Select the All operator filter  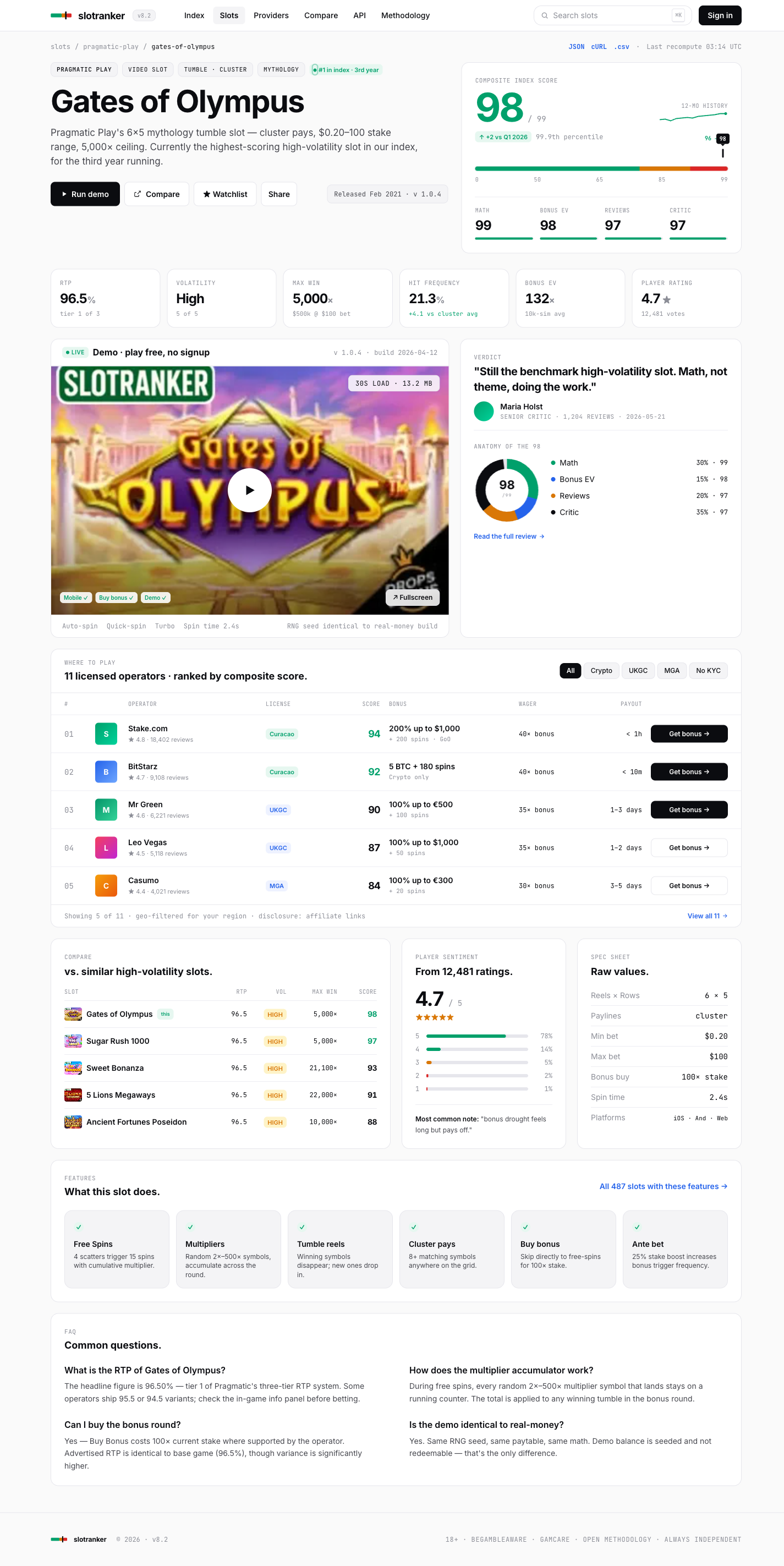(x=570, y=671)
